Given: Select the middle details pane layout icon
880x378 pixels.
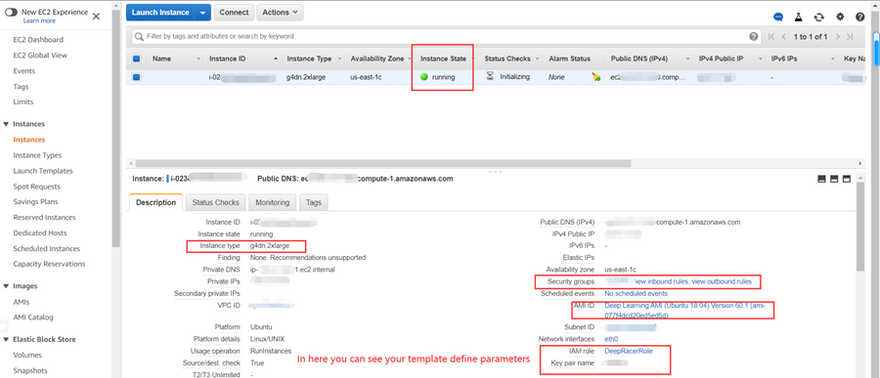Looking at the screenshot, I should [x=834, y=179].
